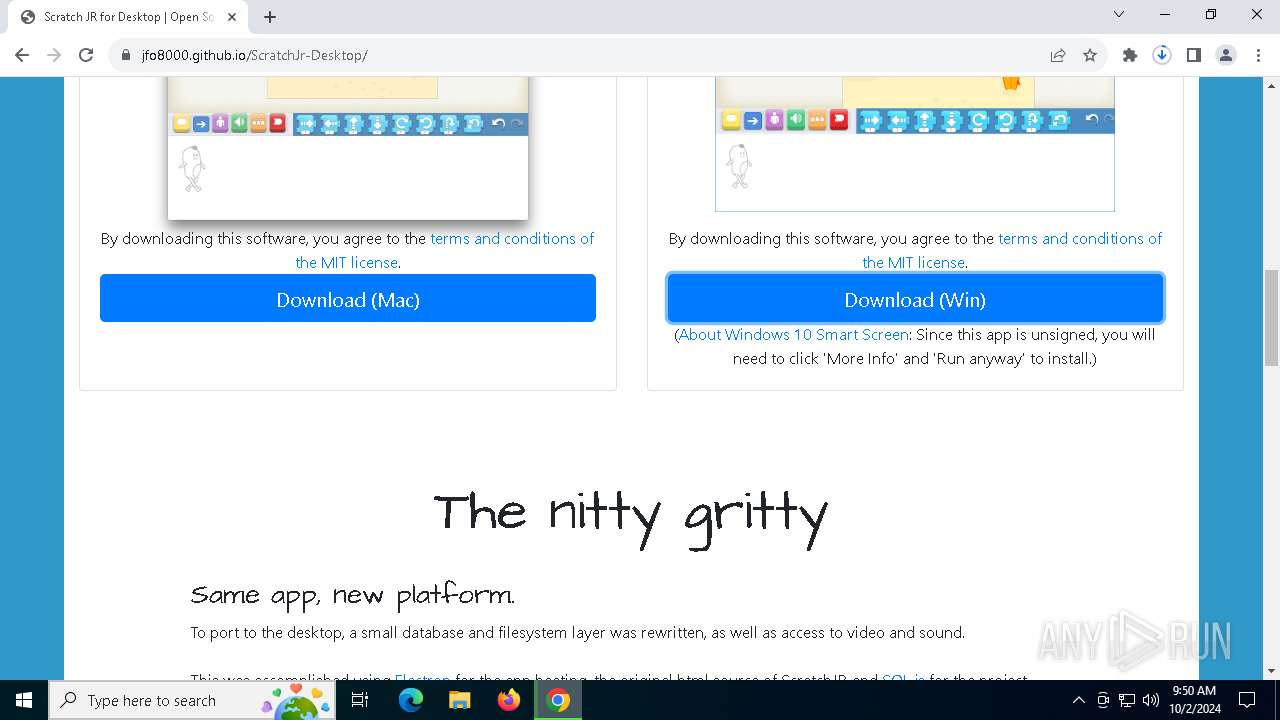
Task: Open About Windows 10 Smart Screen link
Action: 794,334
